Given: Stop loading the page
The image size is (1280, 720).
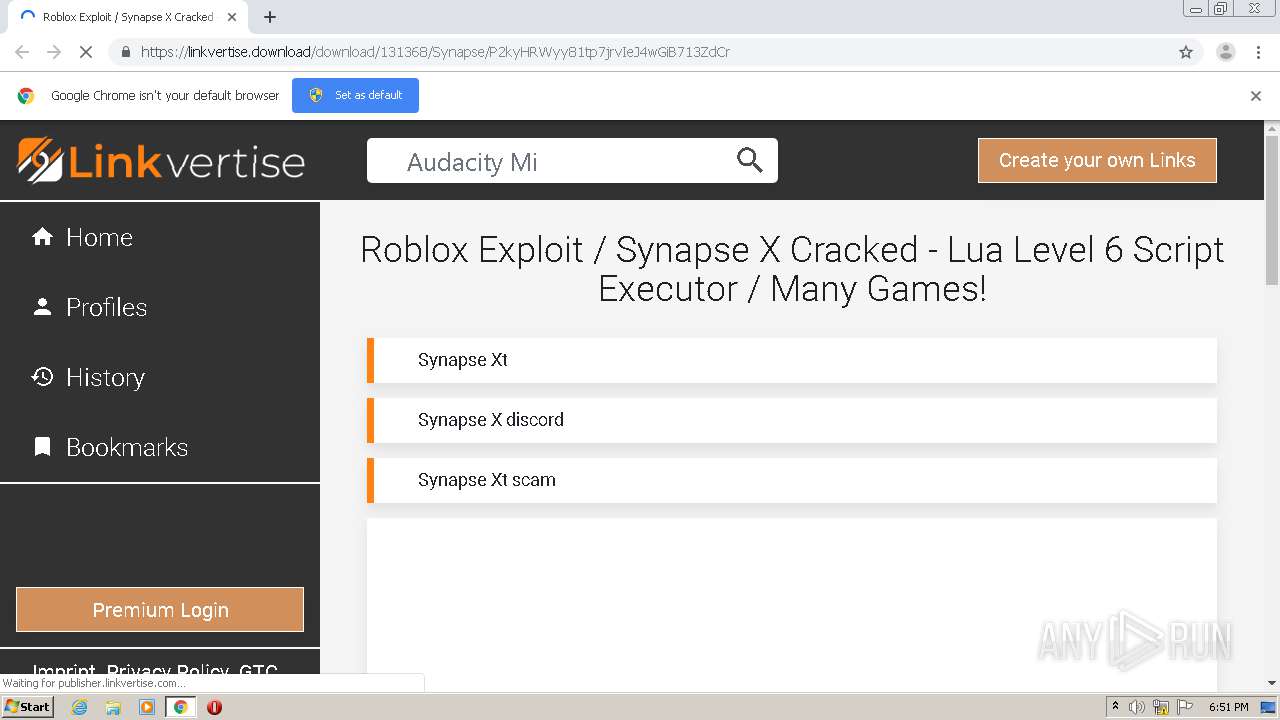Looking at the screenshot, I should tap(85, 52).
